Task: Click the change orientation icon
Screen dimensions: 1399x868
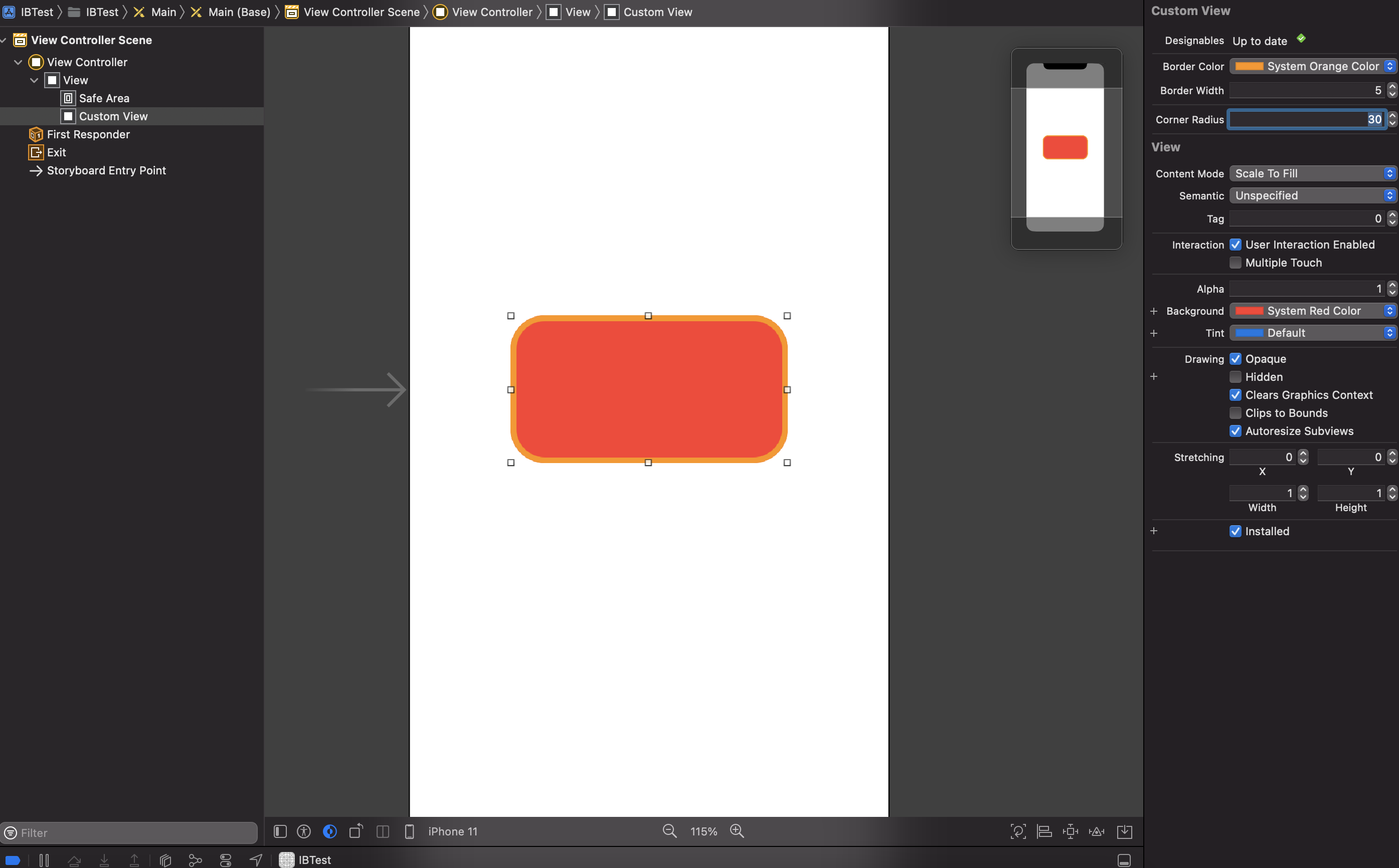Action: pyautogui.click(x=356, y=831)
